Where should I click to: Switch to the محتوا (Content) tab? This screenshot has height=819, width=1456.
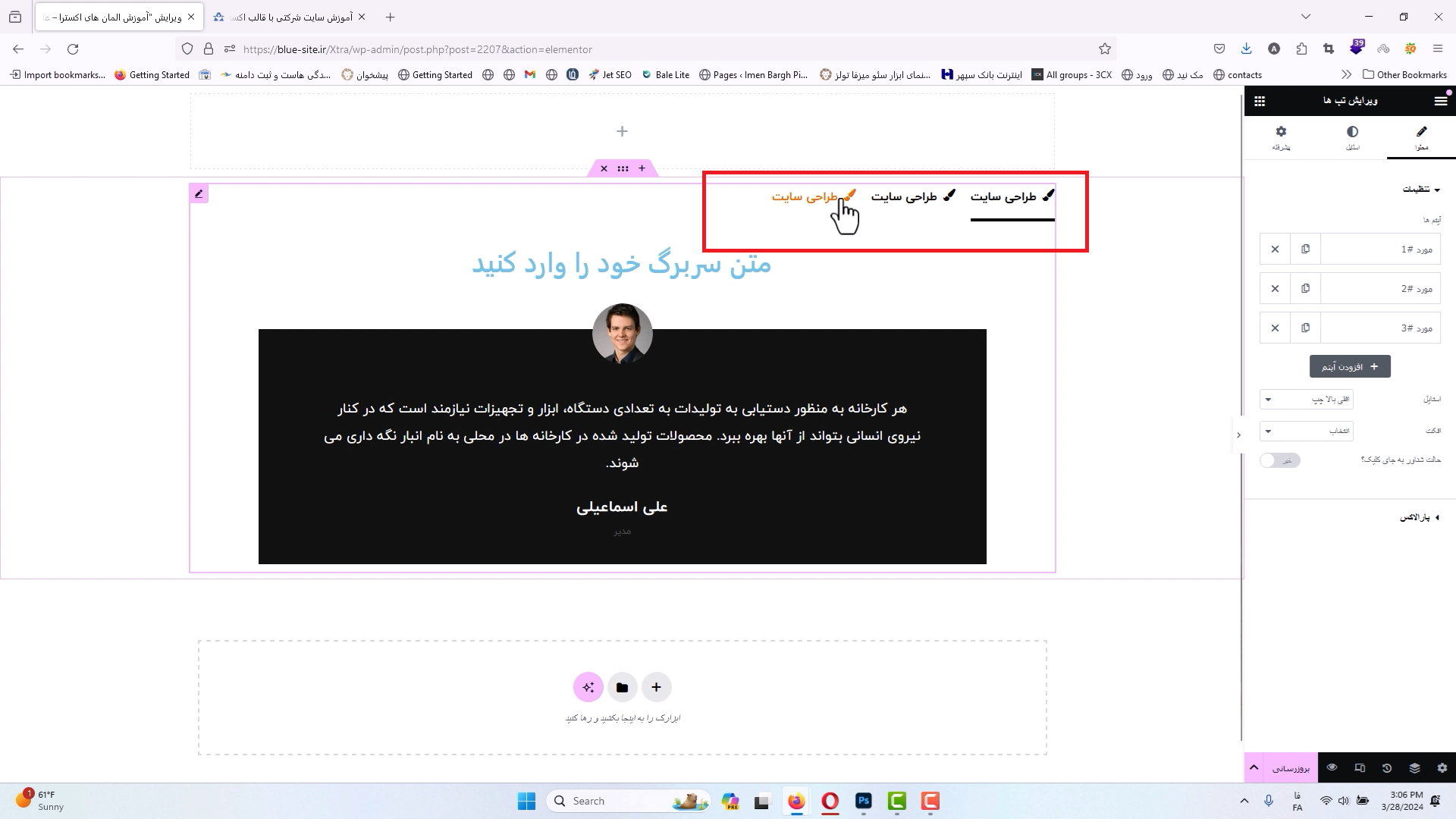(x=1421, y=138)
